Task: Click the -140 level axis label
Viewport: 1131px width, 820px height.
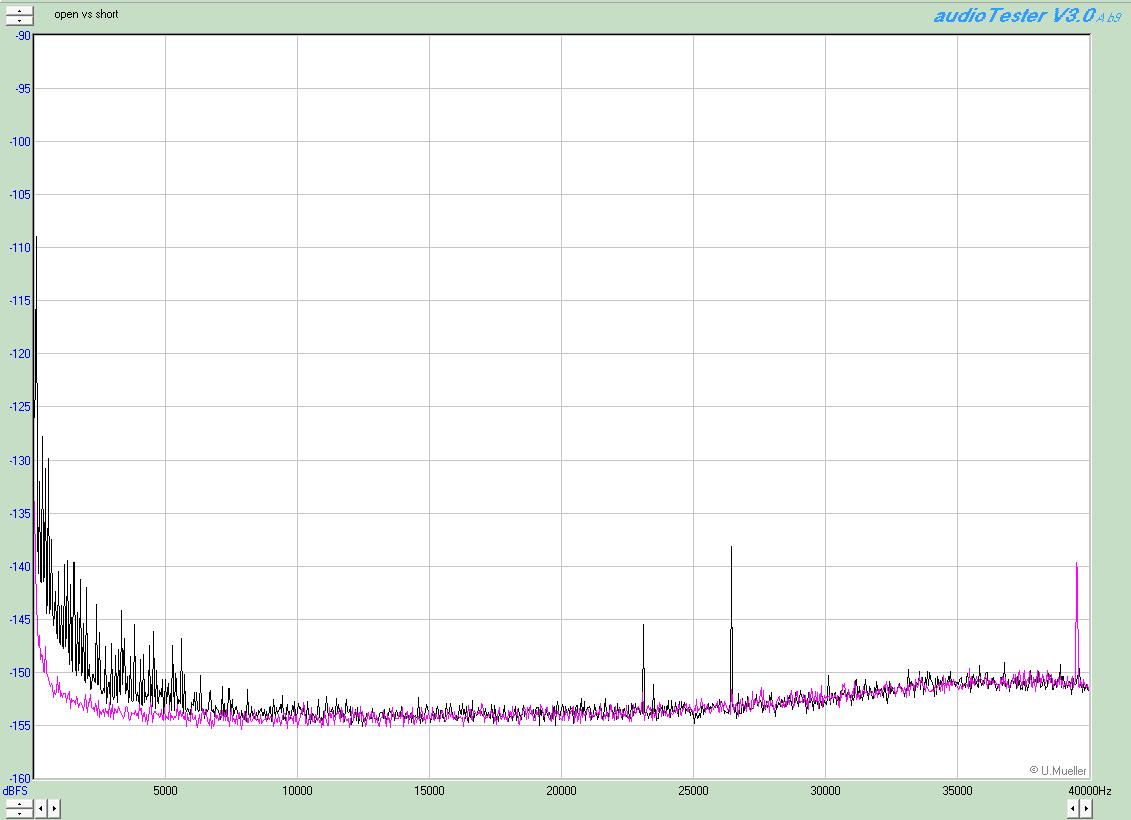Action: pos(20,567)
